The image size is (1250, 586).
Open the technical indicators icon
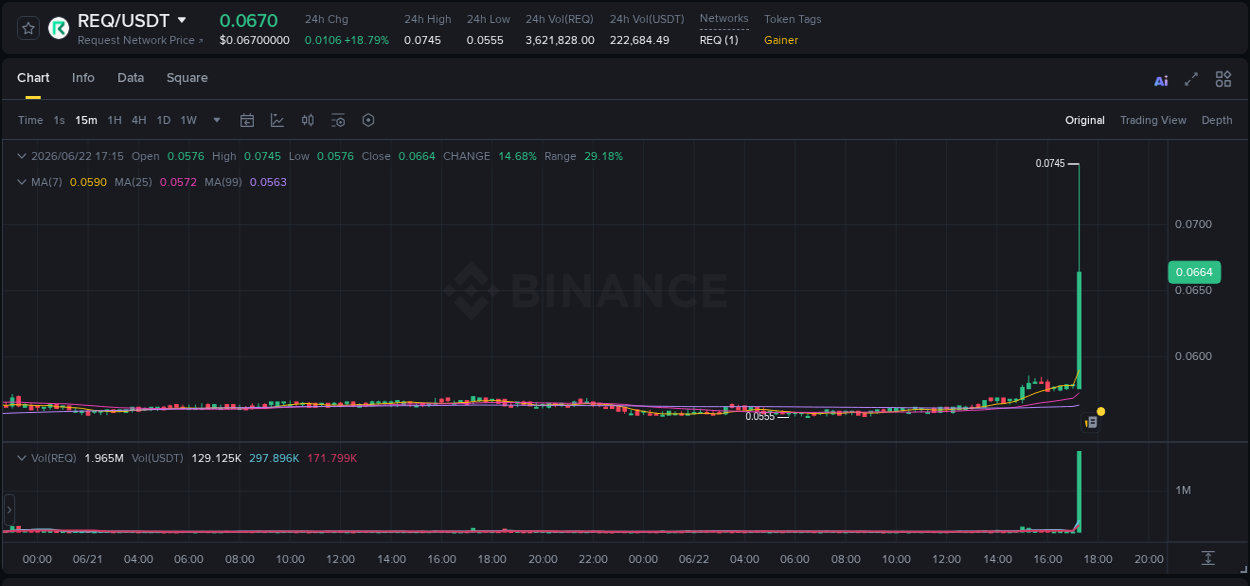[277, 120]
